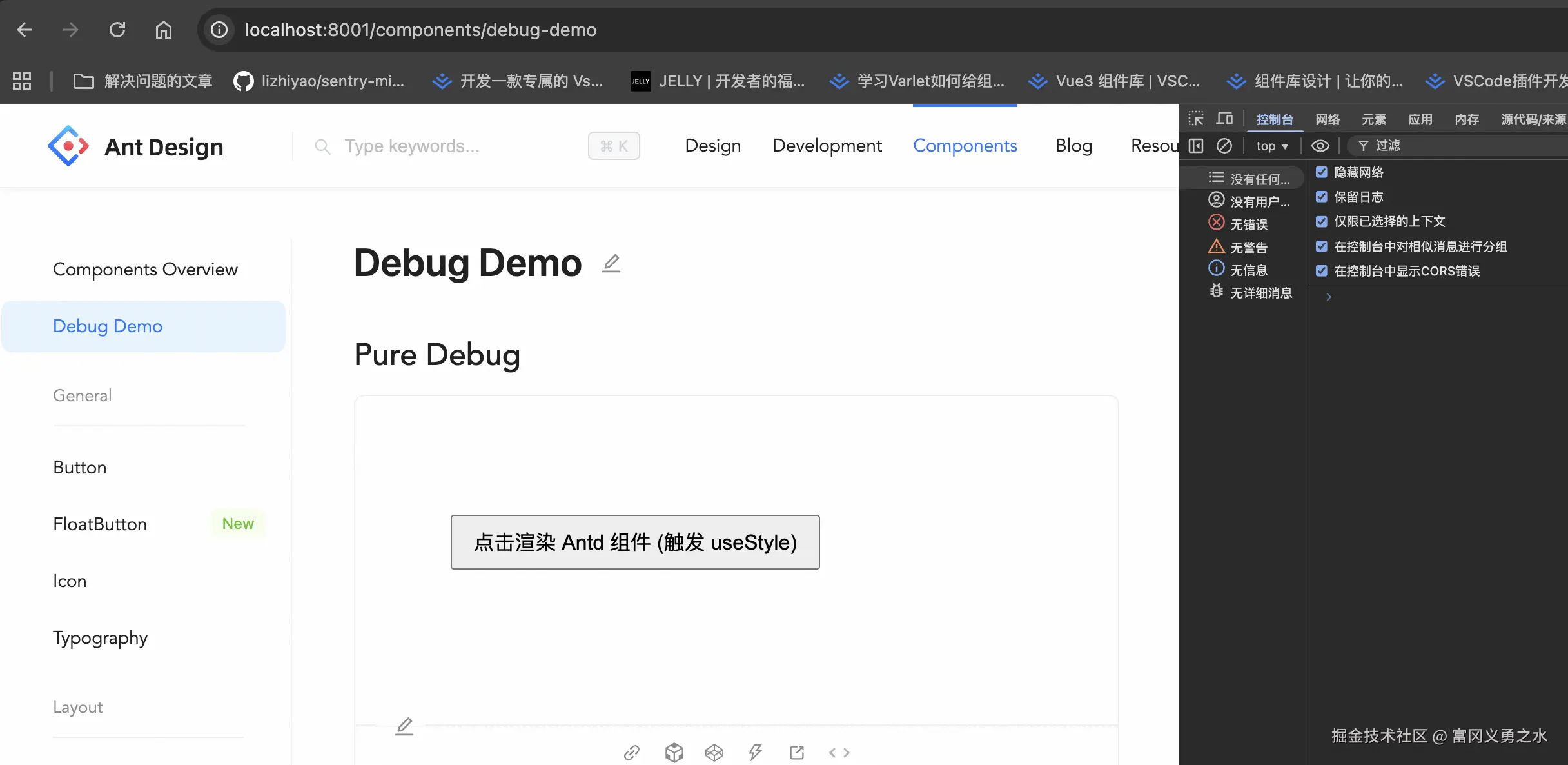The image size is (1568, 765).
Task: Open the Design nav item
Action: (712, 146)
